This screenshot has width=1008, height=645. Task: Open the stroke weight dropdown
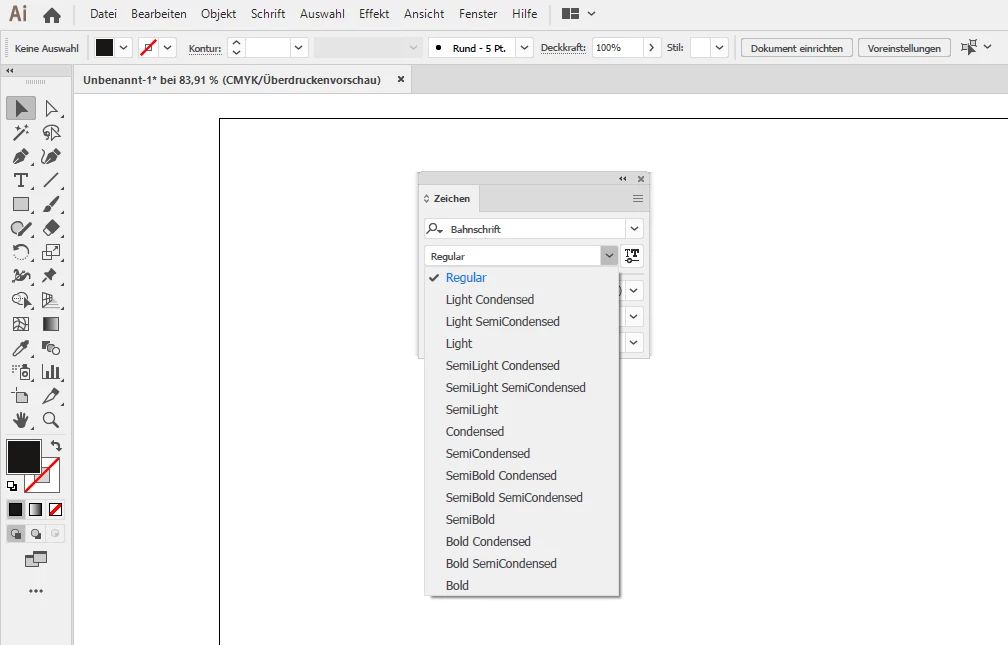coord(298,48)
